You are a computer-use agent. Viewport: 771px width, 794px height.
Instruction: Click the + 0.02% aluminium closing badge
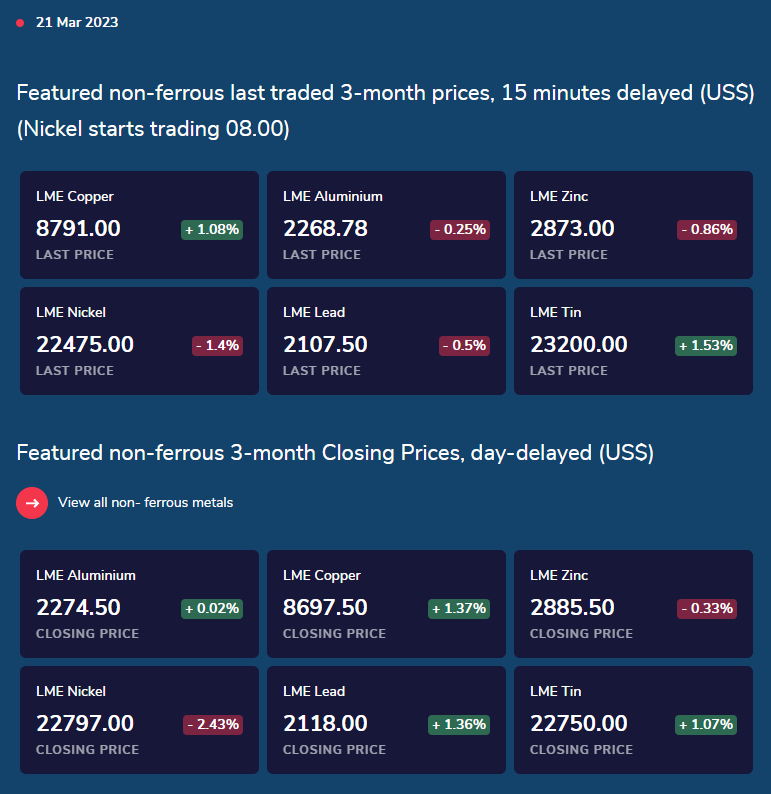click(212, 608)
